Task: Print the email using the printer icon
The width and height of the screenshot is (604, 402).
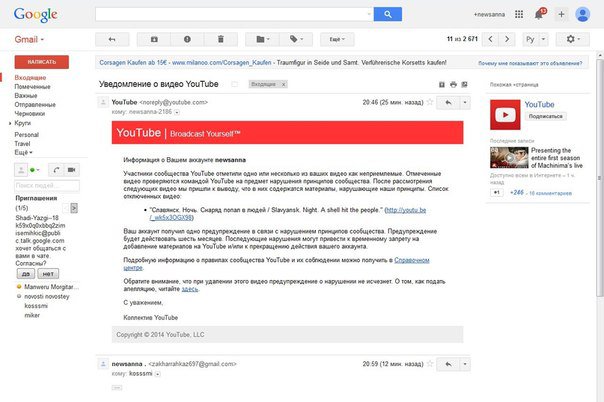Action: tap(453, 85)
